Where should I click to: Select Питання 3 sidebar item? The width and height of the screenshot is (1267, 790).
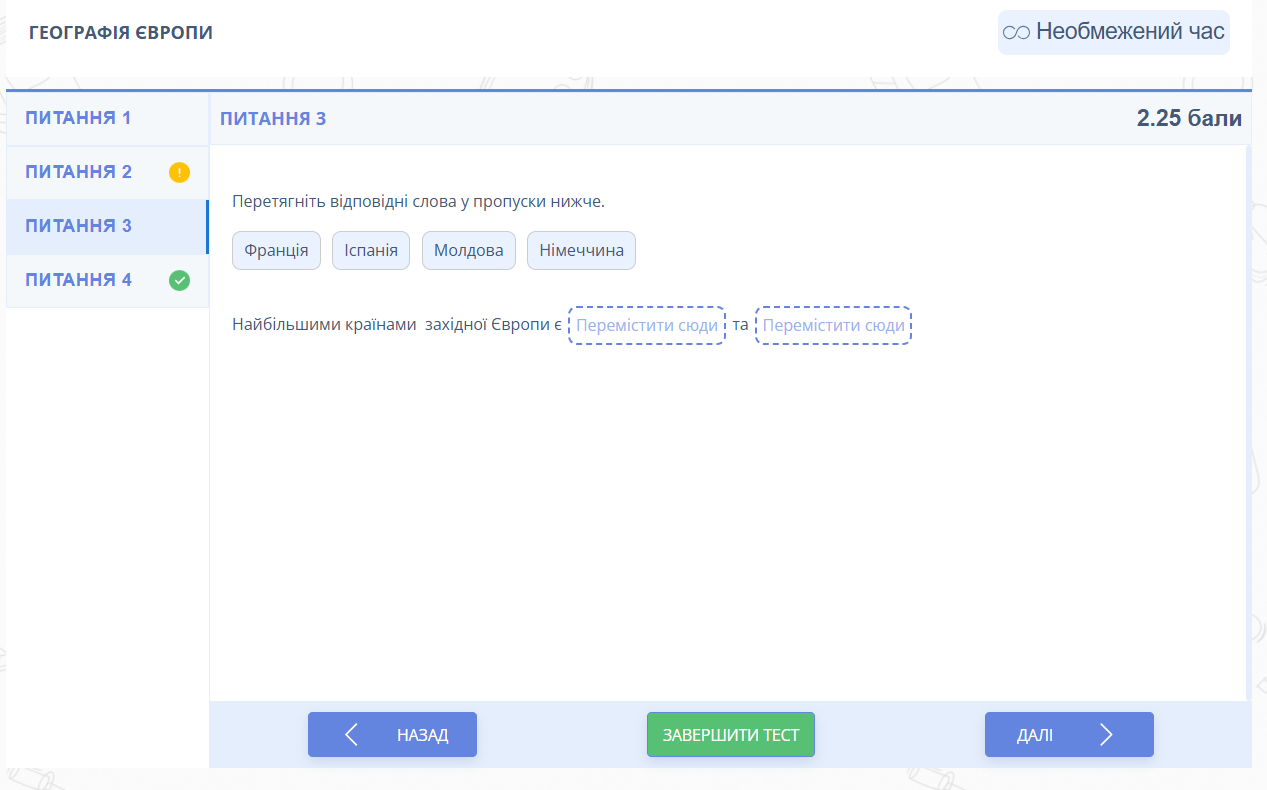point(78,226)
